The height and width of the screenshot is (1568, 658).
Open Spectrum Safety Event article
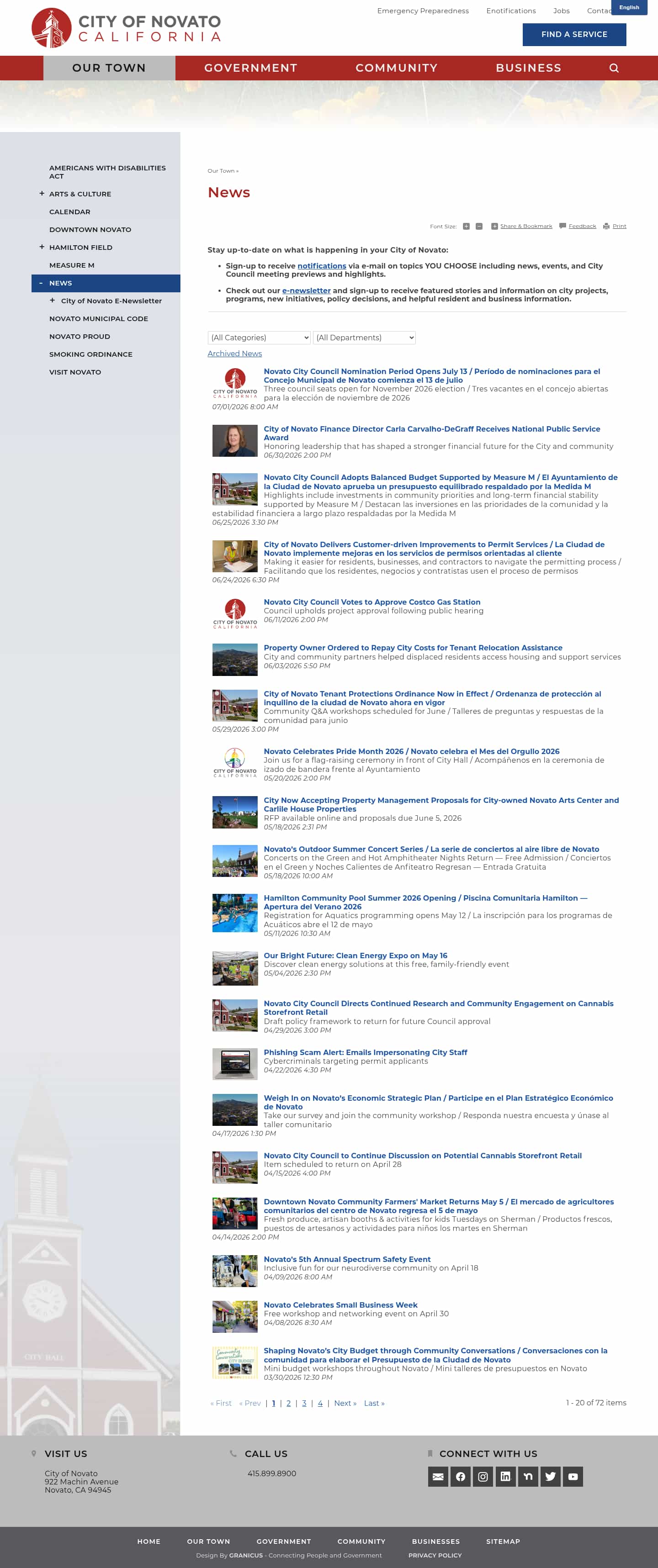click(347, 1259)
